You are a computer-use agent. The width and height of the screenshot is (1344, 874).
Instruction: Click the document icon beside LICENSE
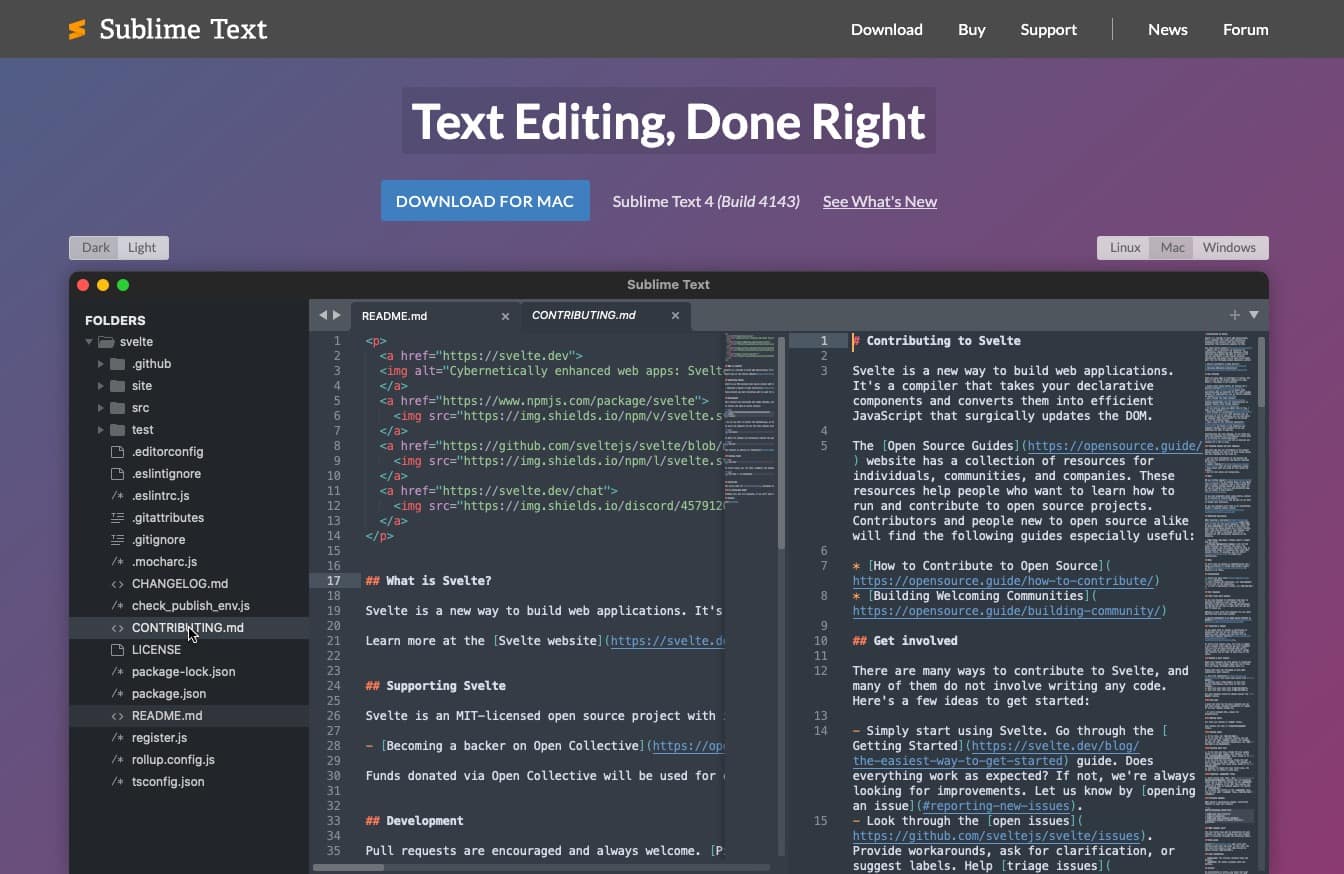117,649
